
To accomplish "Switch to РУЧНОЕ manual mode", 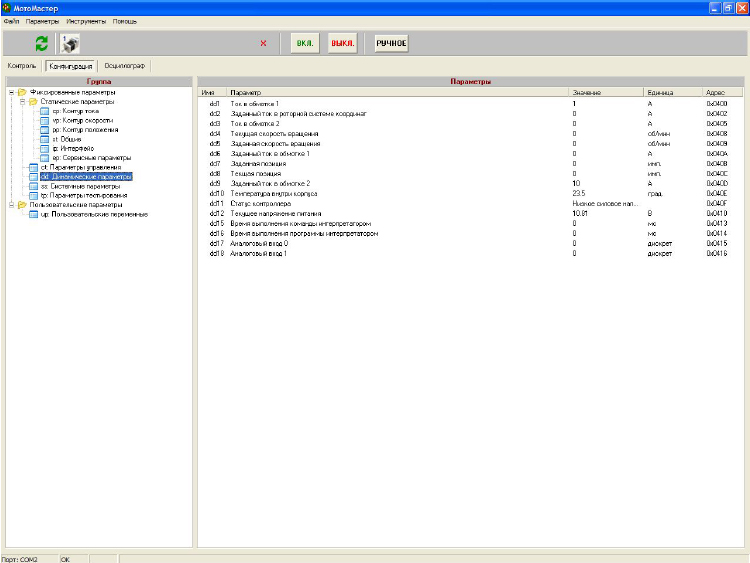I will point(391,43).
